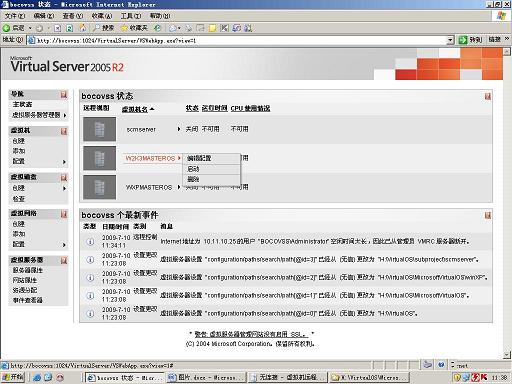Screen dimensions: 512x384
Task: Collapse the bocovss 状态 panel icon
Action: click(488, 96)
